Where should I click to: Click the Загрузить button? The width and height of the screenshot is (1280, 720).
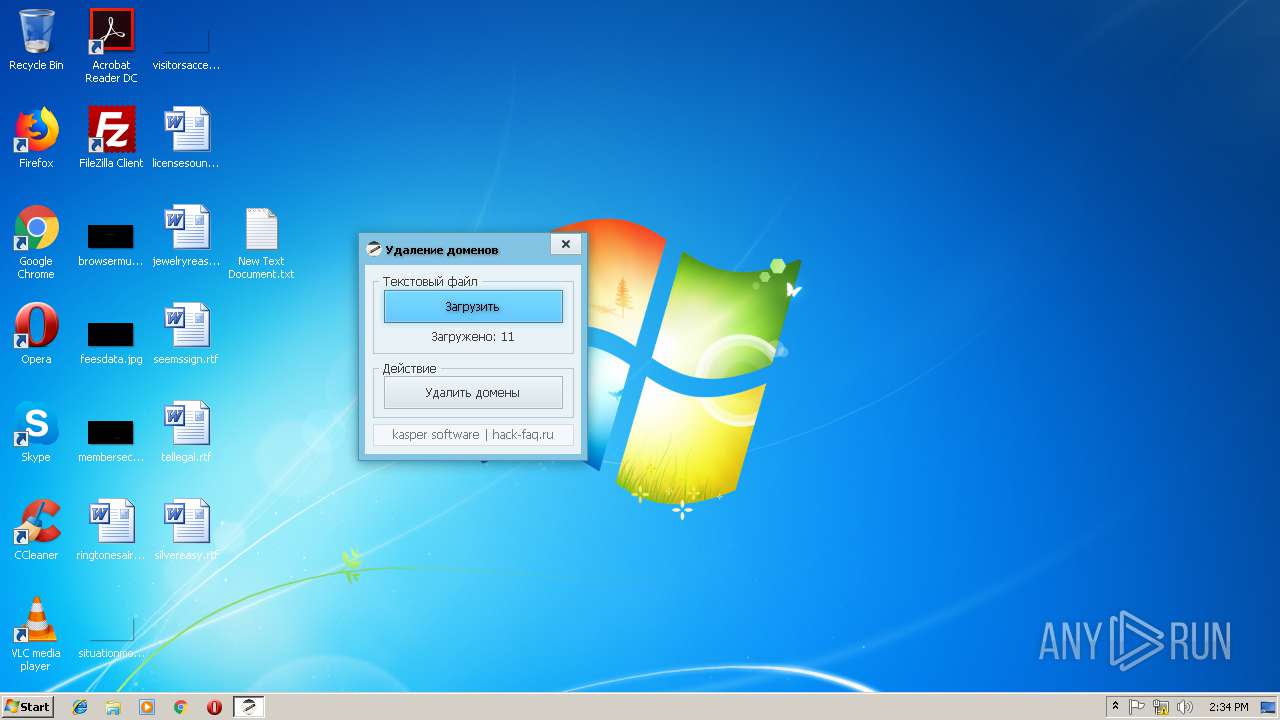point(473,307)
